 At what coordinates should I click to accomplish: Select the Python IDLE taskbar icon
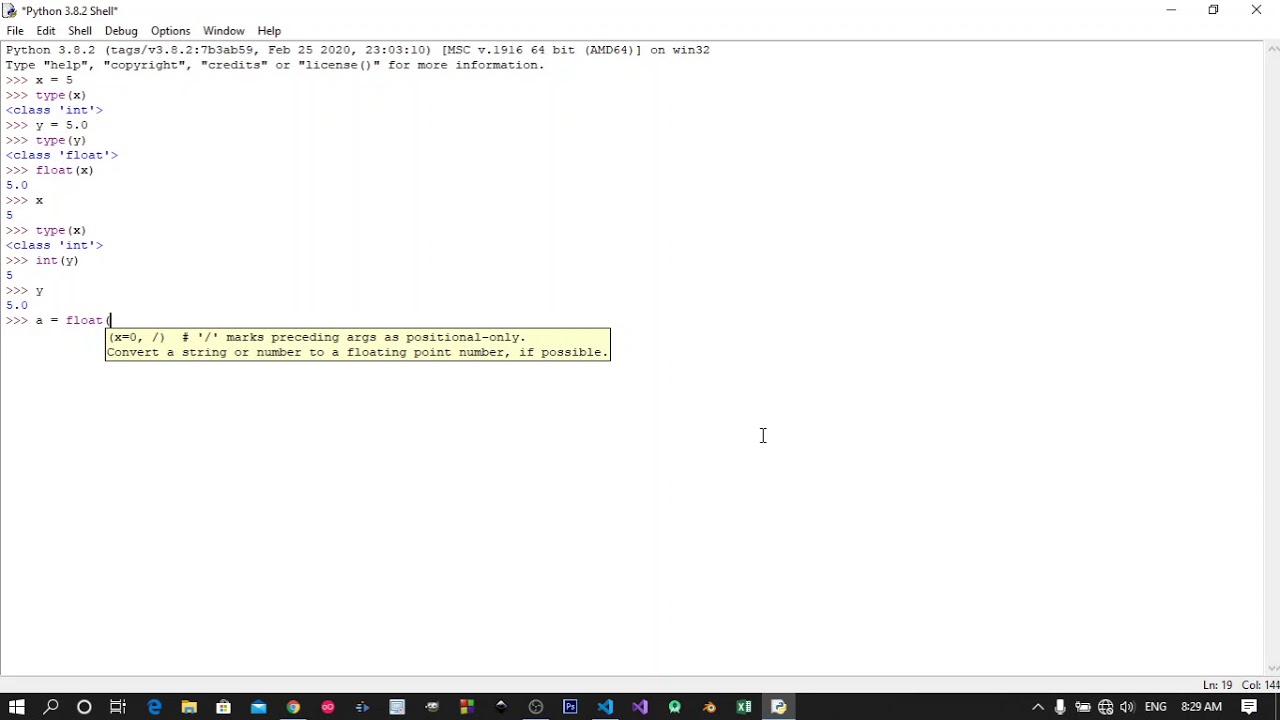(x=779, y=707)
